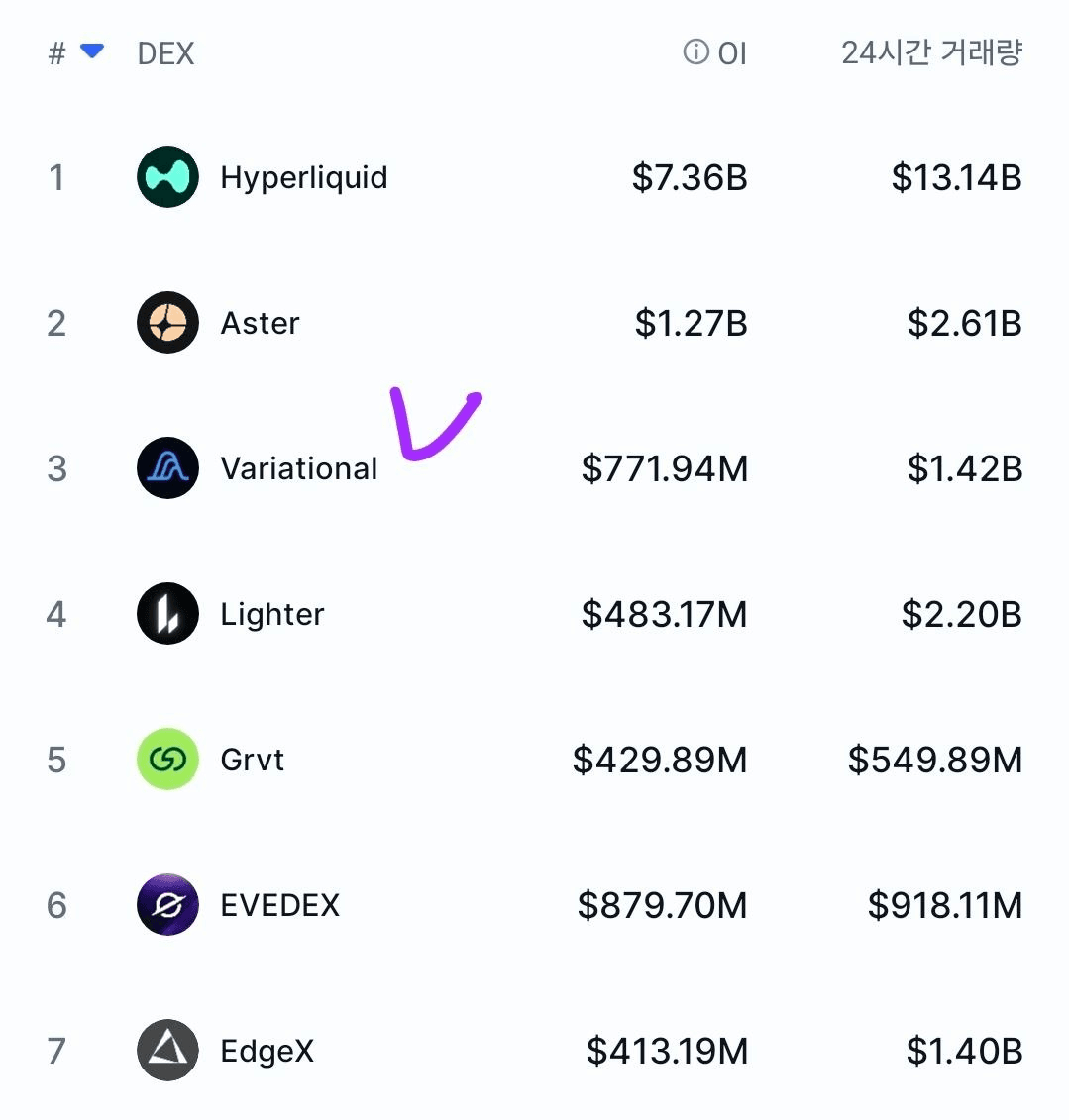
Task: Click the Variational logo icon
Action: [167, 467]
